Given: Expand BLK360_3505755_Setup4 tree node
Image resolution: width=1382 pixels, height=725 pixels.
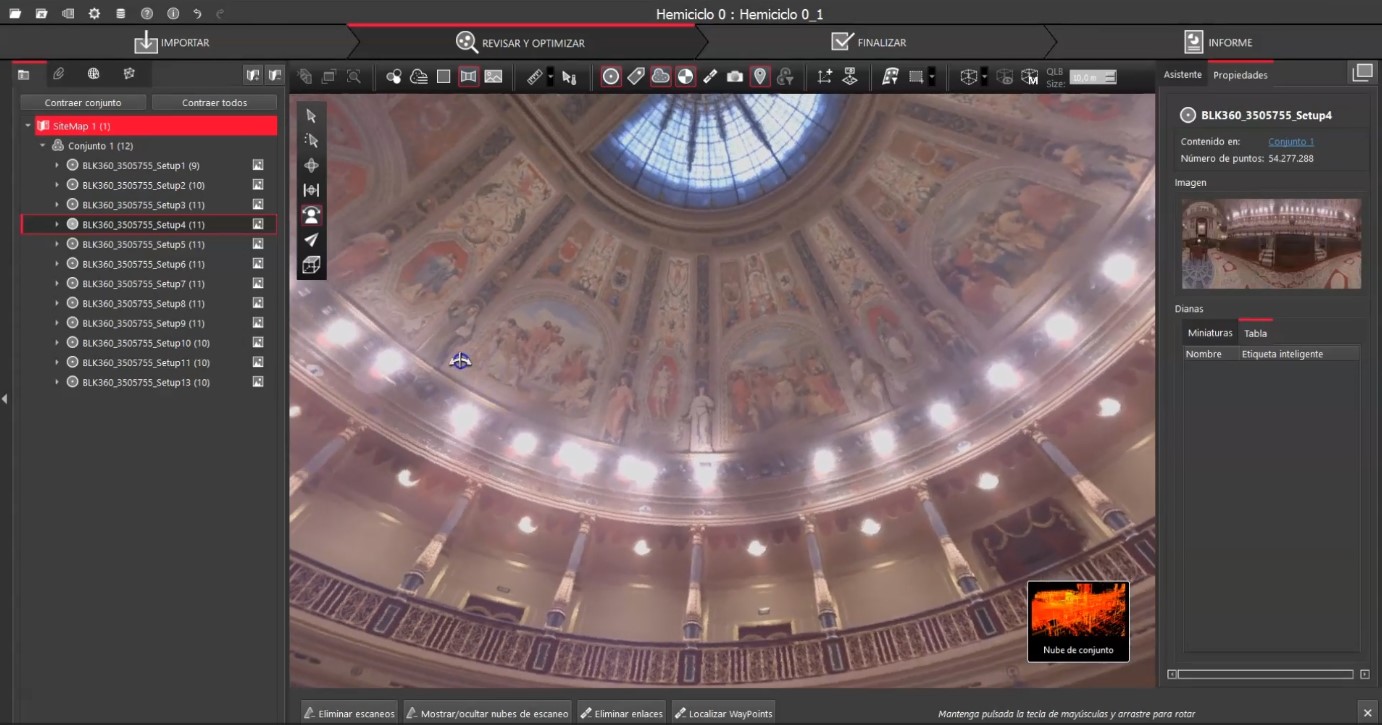Looking at the screenshot, I should 57,224.
